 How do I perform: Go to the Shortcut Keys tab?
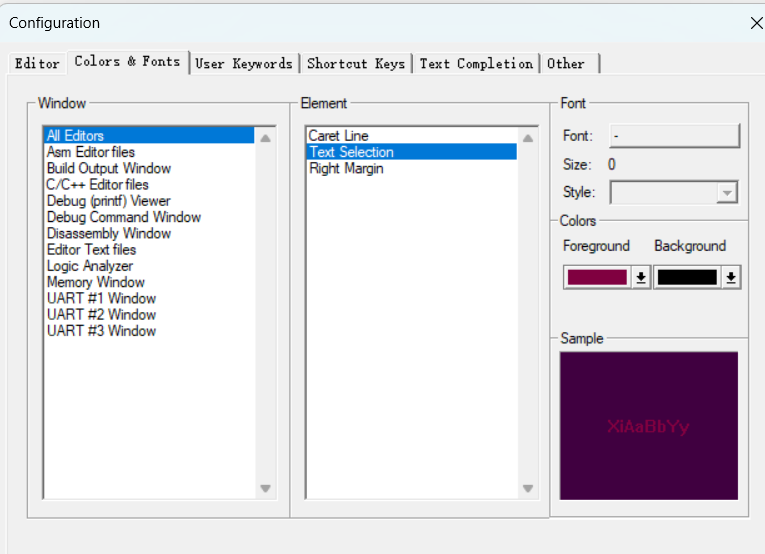(x=356, y=64)
